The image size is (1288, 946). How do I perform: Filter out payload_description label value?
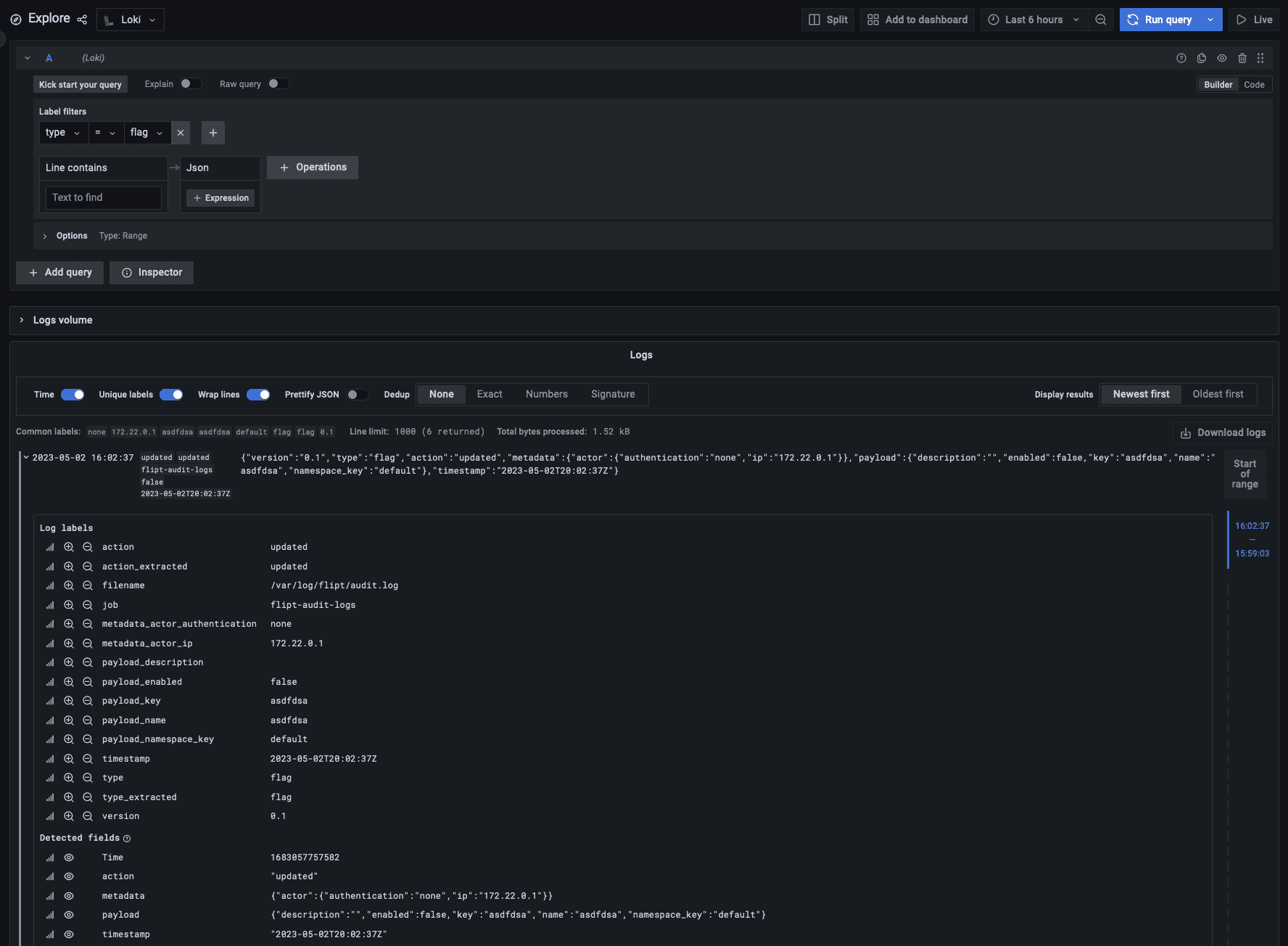(x=88, y=662)
